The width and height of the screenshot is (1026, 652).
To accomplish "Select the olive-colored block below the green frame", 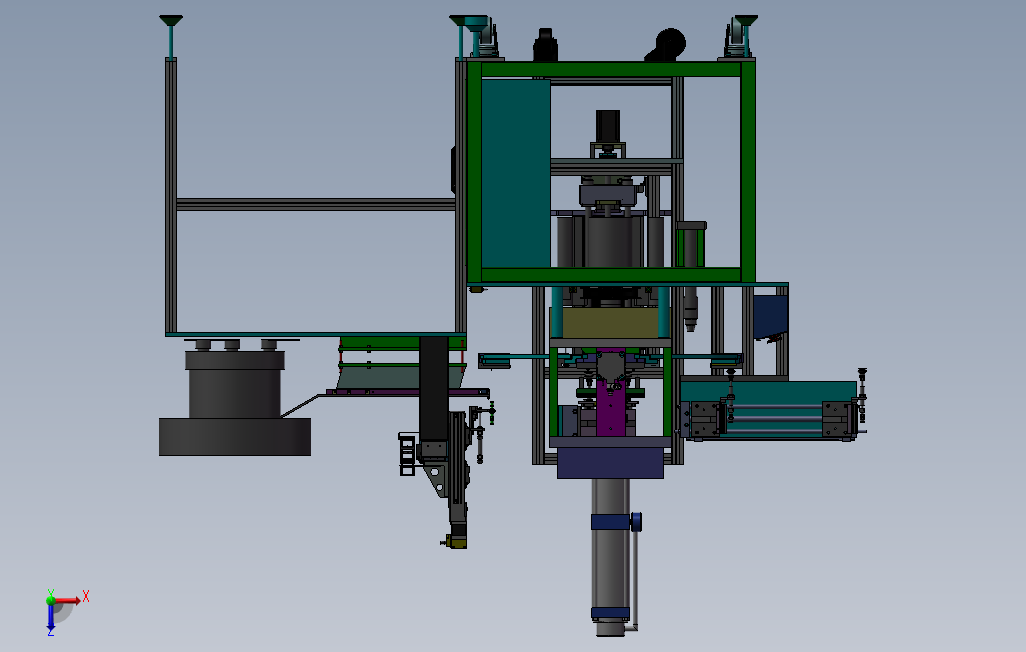I will click(x=610, y=323).
